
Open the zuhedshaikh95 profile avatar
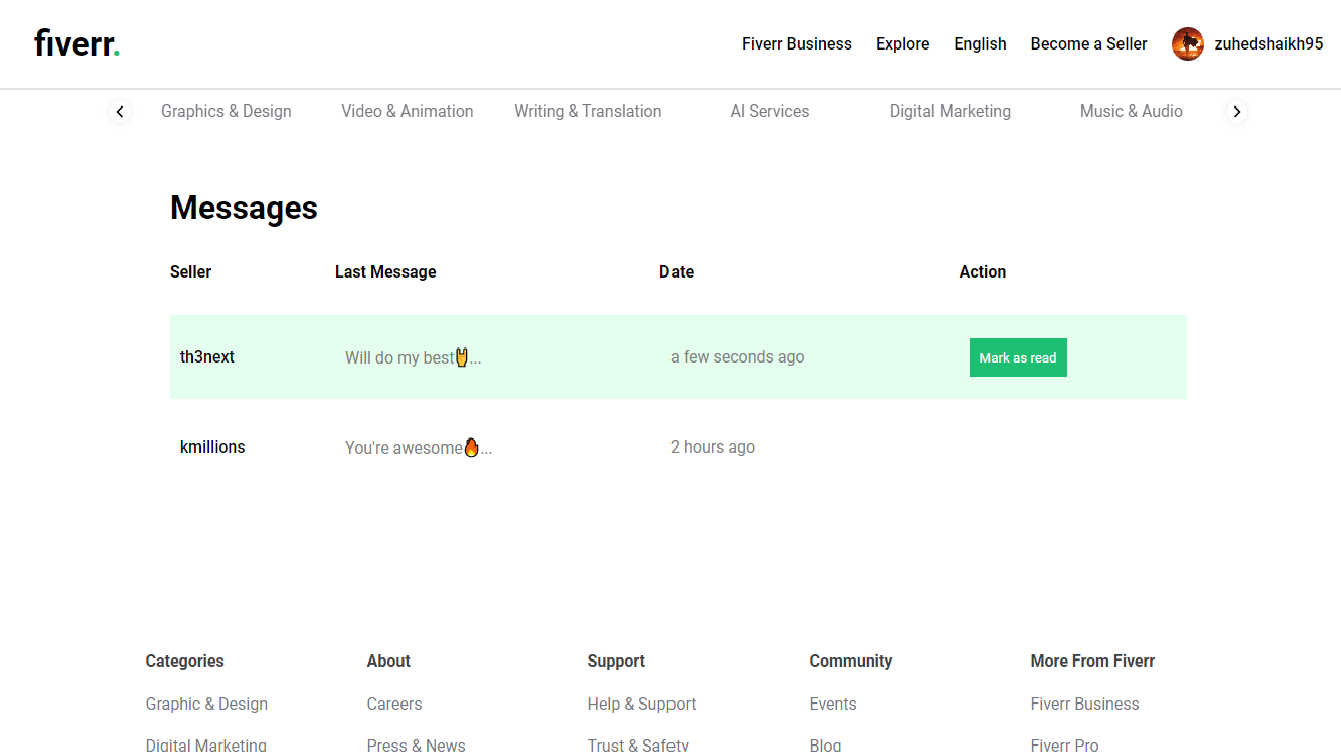click(x=1188, y=44)
